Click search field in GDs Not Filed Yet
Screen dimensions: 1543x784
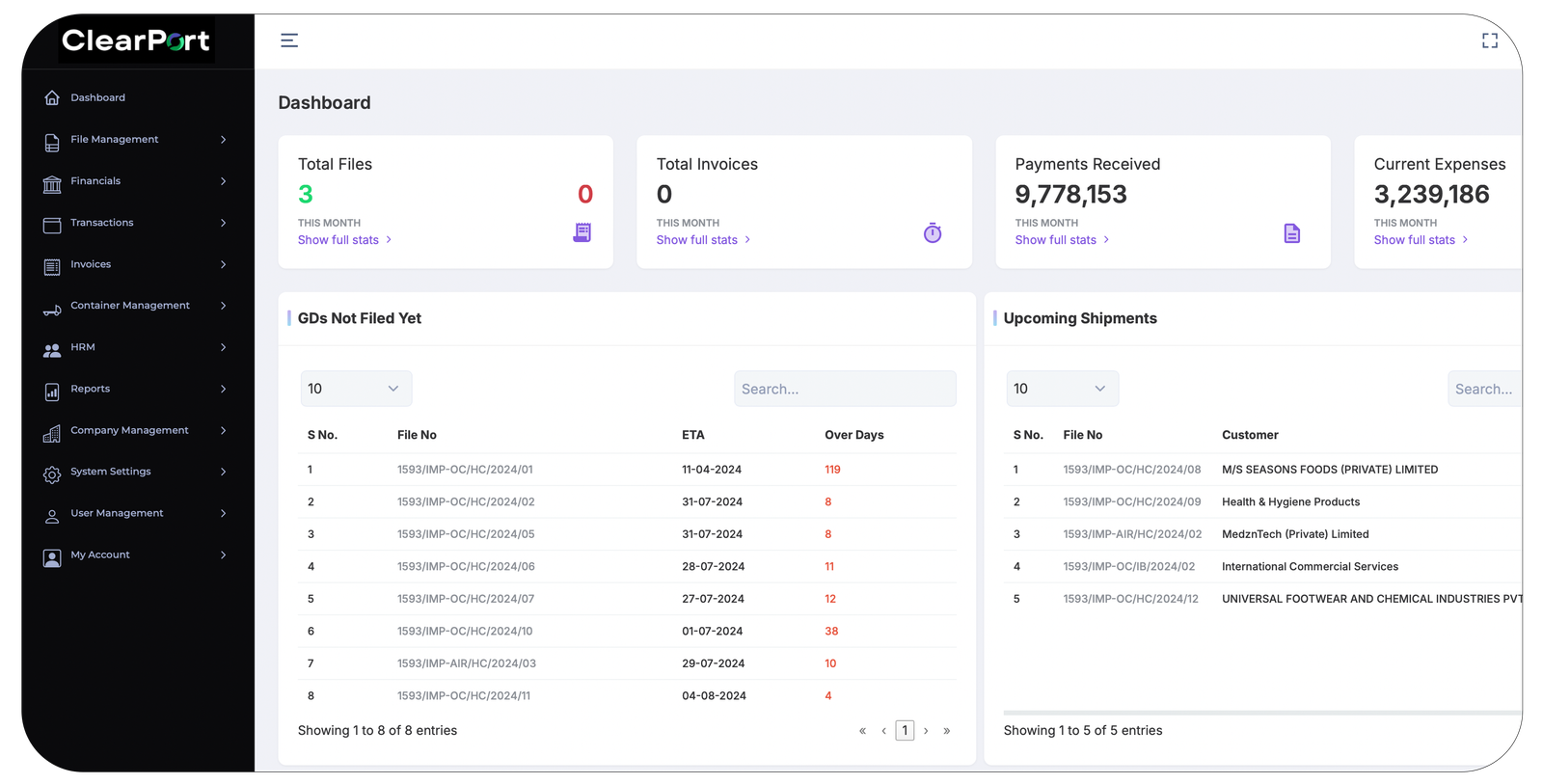pyautogui.click(x=845, y=389)
